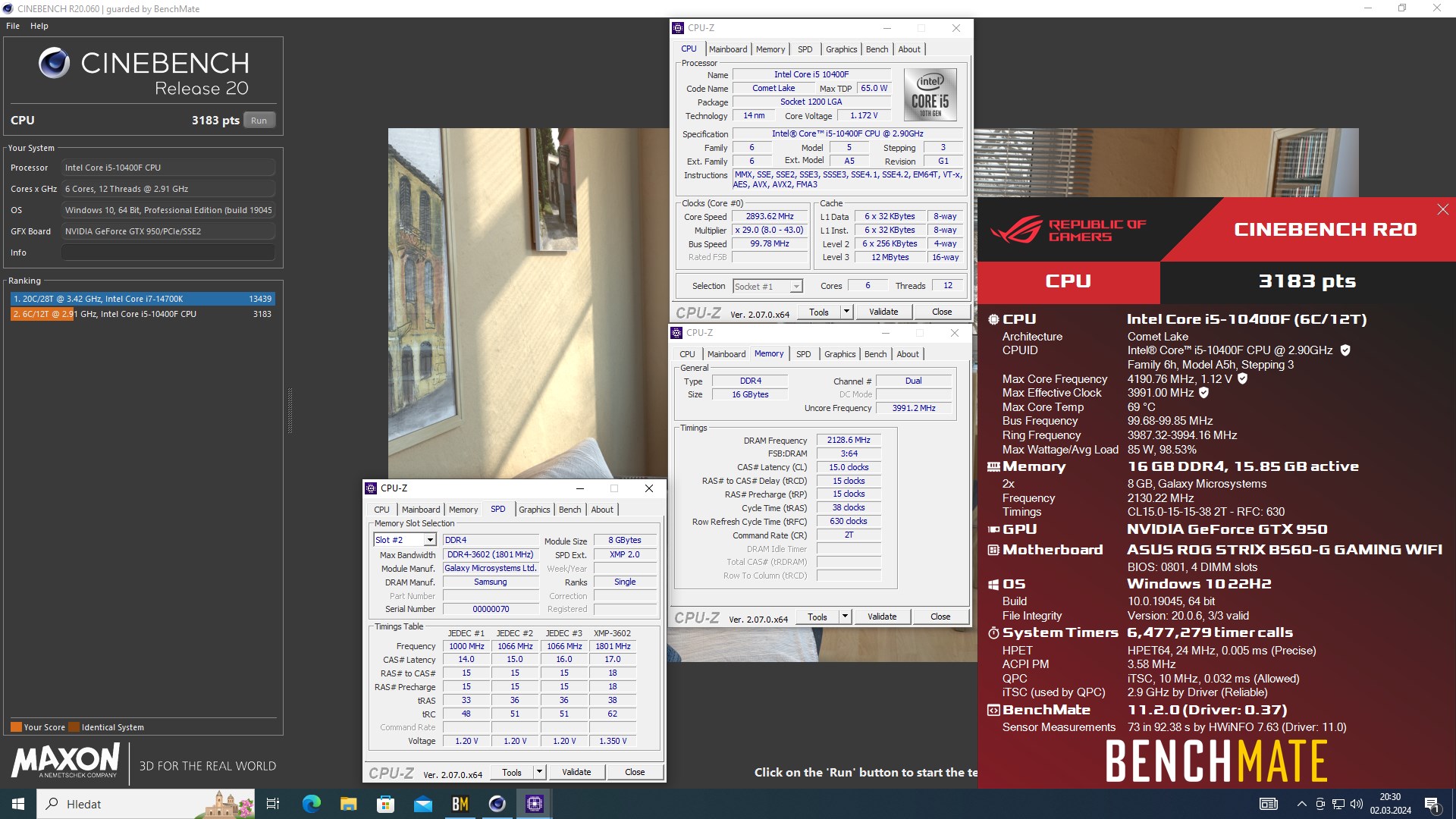Select the Intel Core i7-14700K ranking row

(143, 299)
